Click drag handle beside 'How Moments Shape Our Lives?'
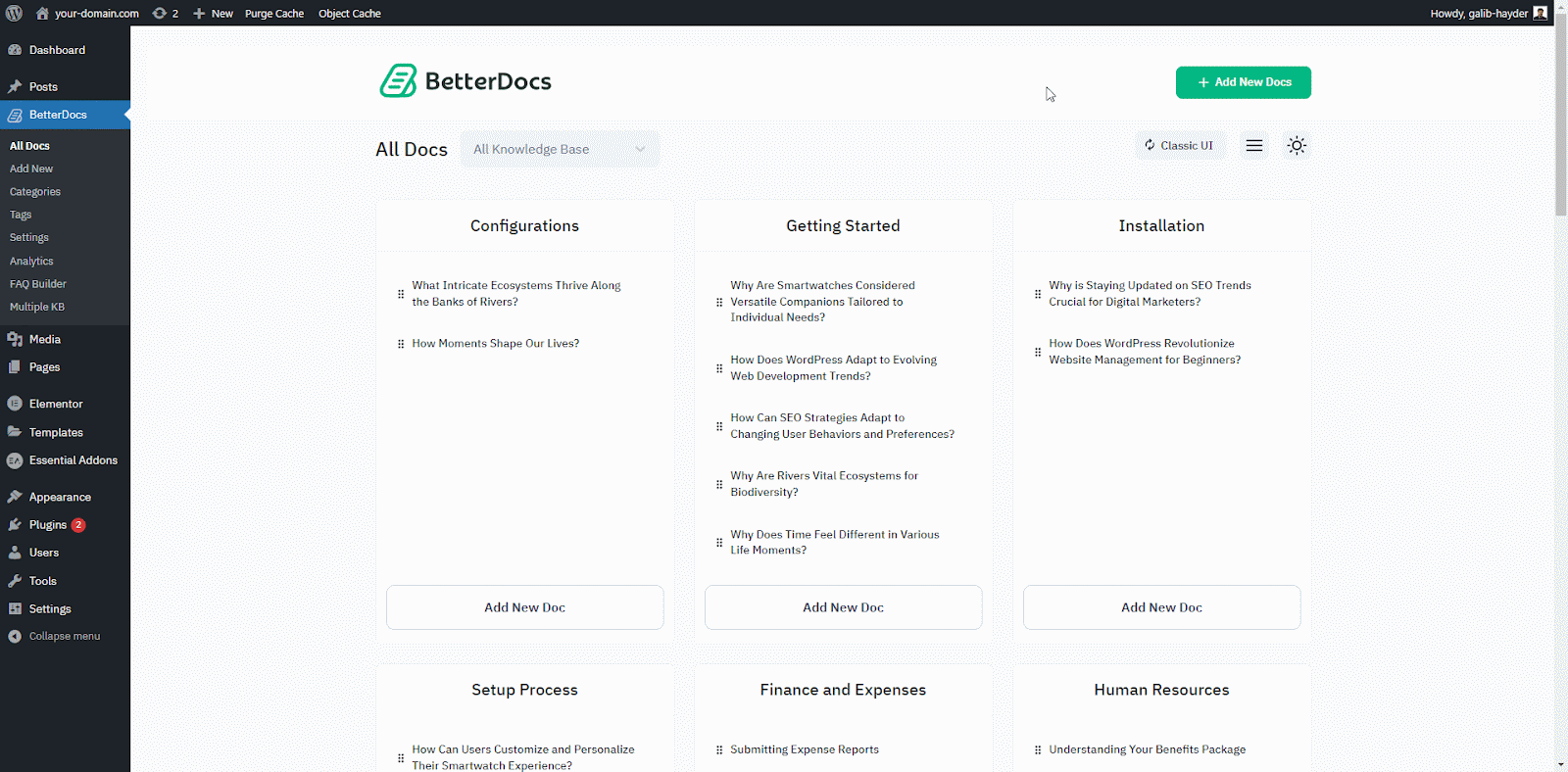This screenshot has height=772, width=1568. [401, 344]
